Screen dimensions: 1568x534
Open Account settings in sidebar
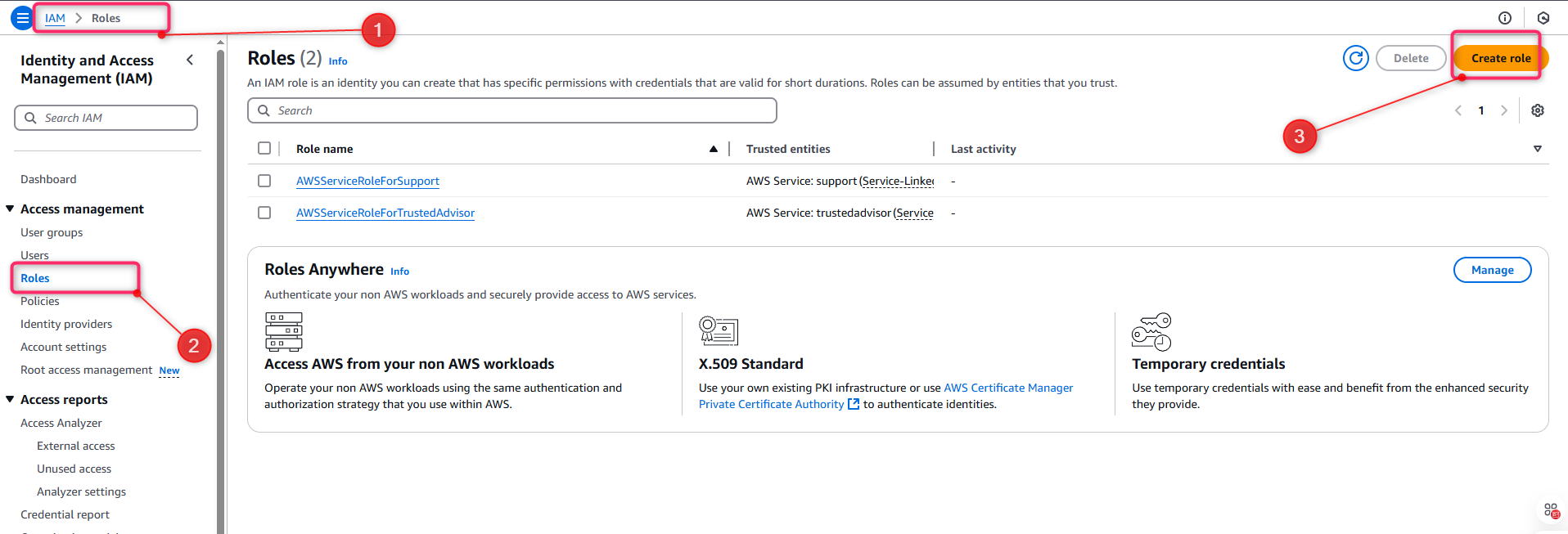click(x=64, y=347)
